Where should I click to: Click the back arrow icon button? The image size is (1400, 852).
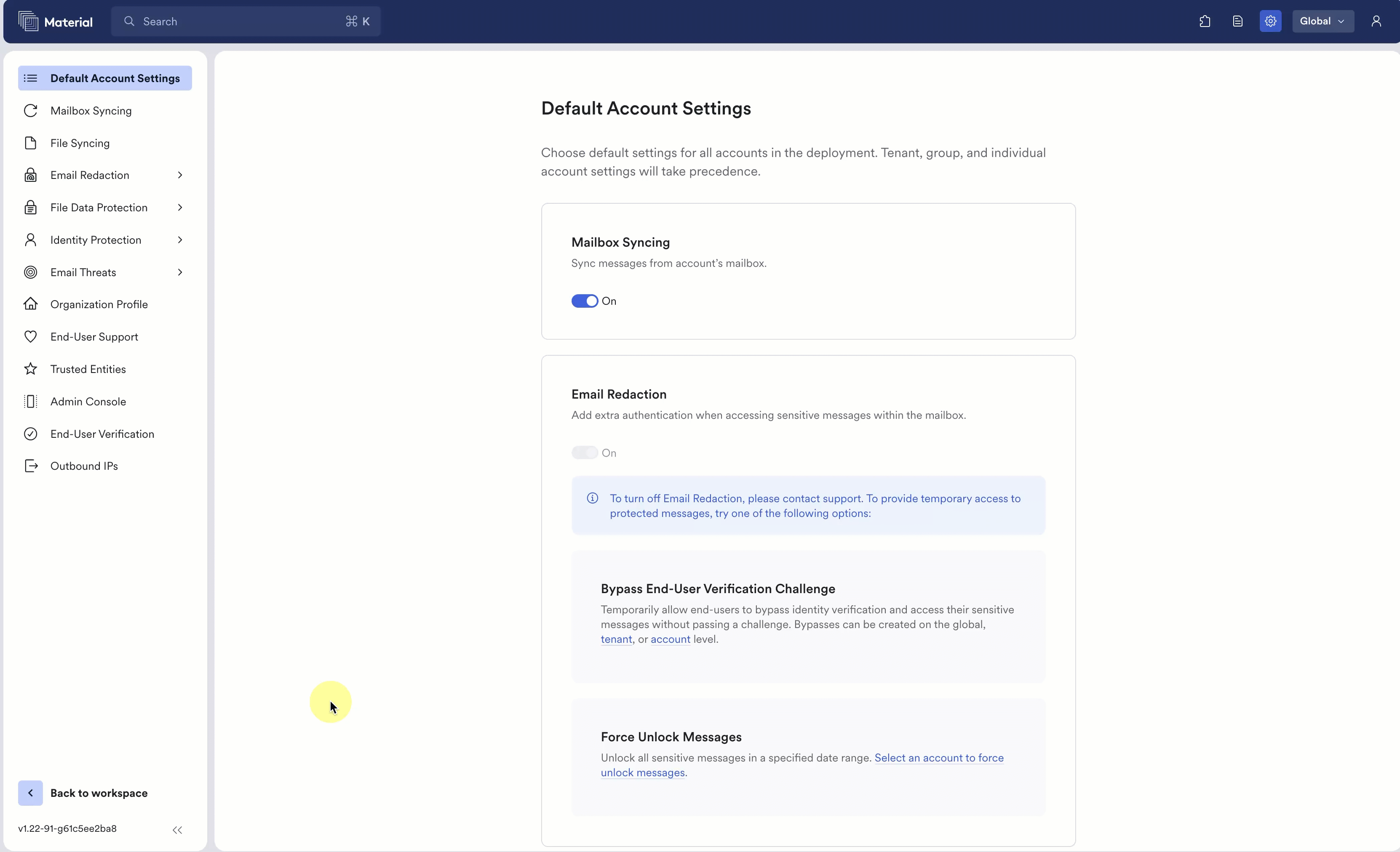[31, 793]
